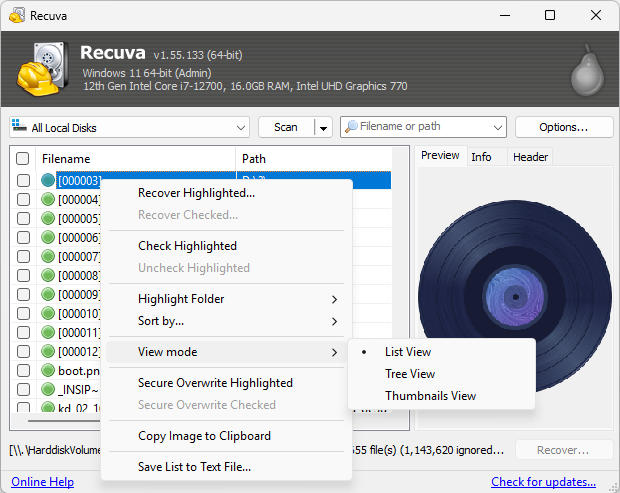The image size is (620, 493).
Task: Select the [000012] file row
Action: [x=79, y=352]
